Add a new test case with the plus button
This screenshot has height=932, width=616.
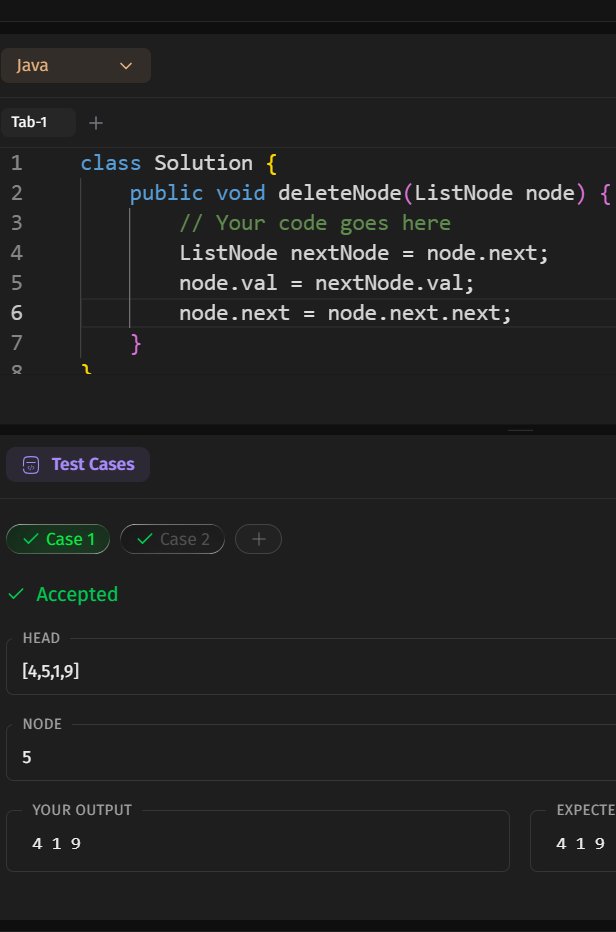click(258, 539)
